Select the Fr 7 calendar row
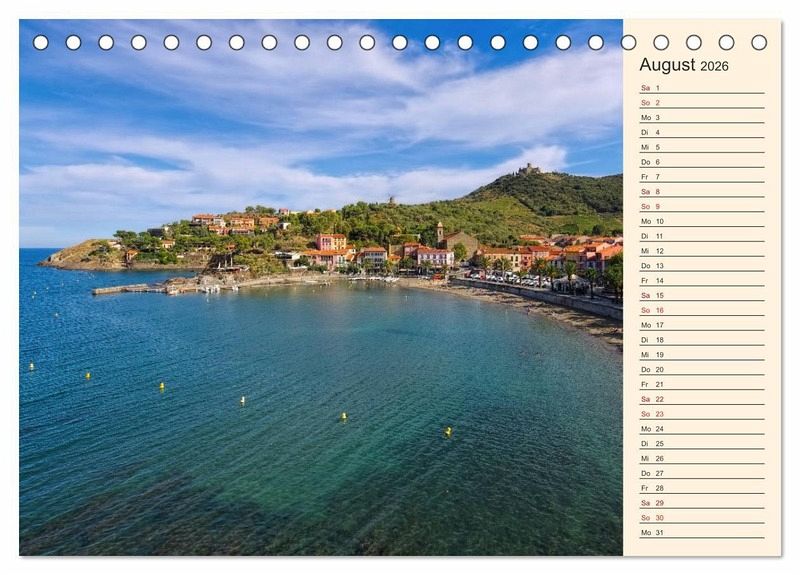 (x=702, y=177)
